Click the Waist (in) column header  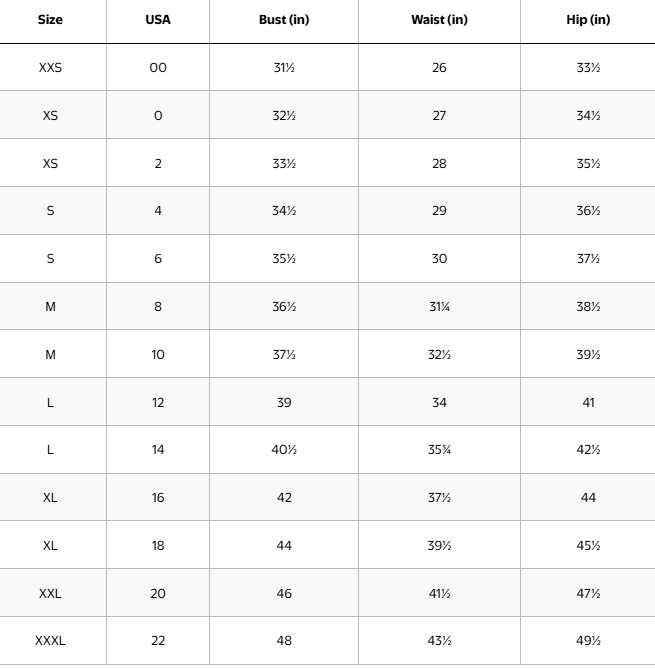(439, 20)
